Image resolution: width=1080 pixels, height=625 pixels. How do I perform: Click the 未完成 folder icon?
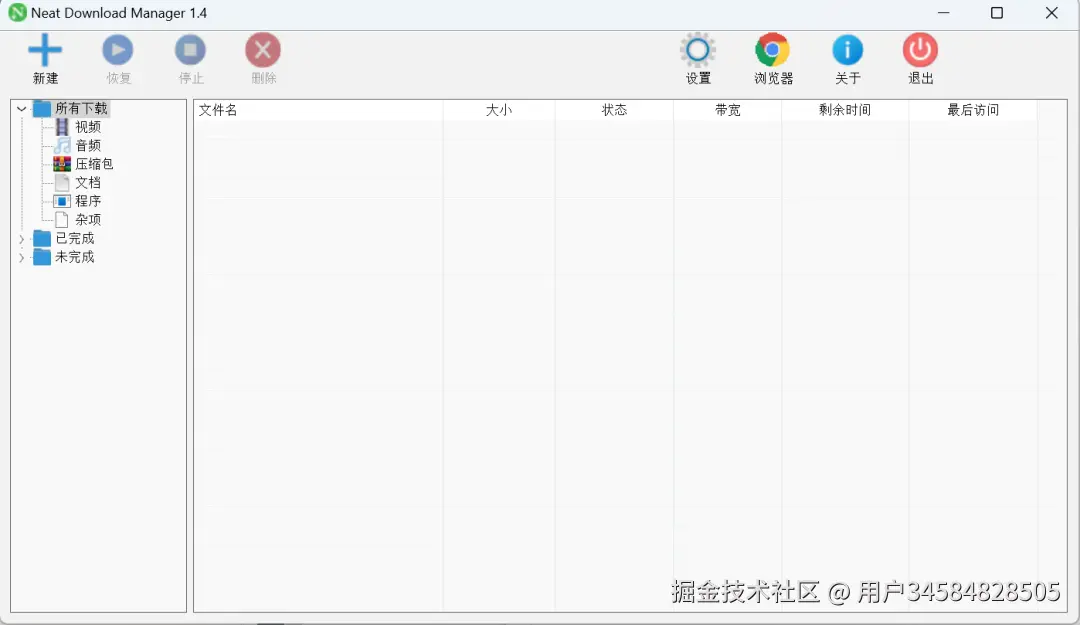[x=42, y=257]
